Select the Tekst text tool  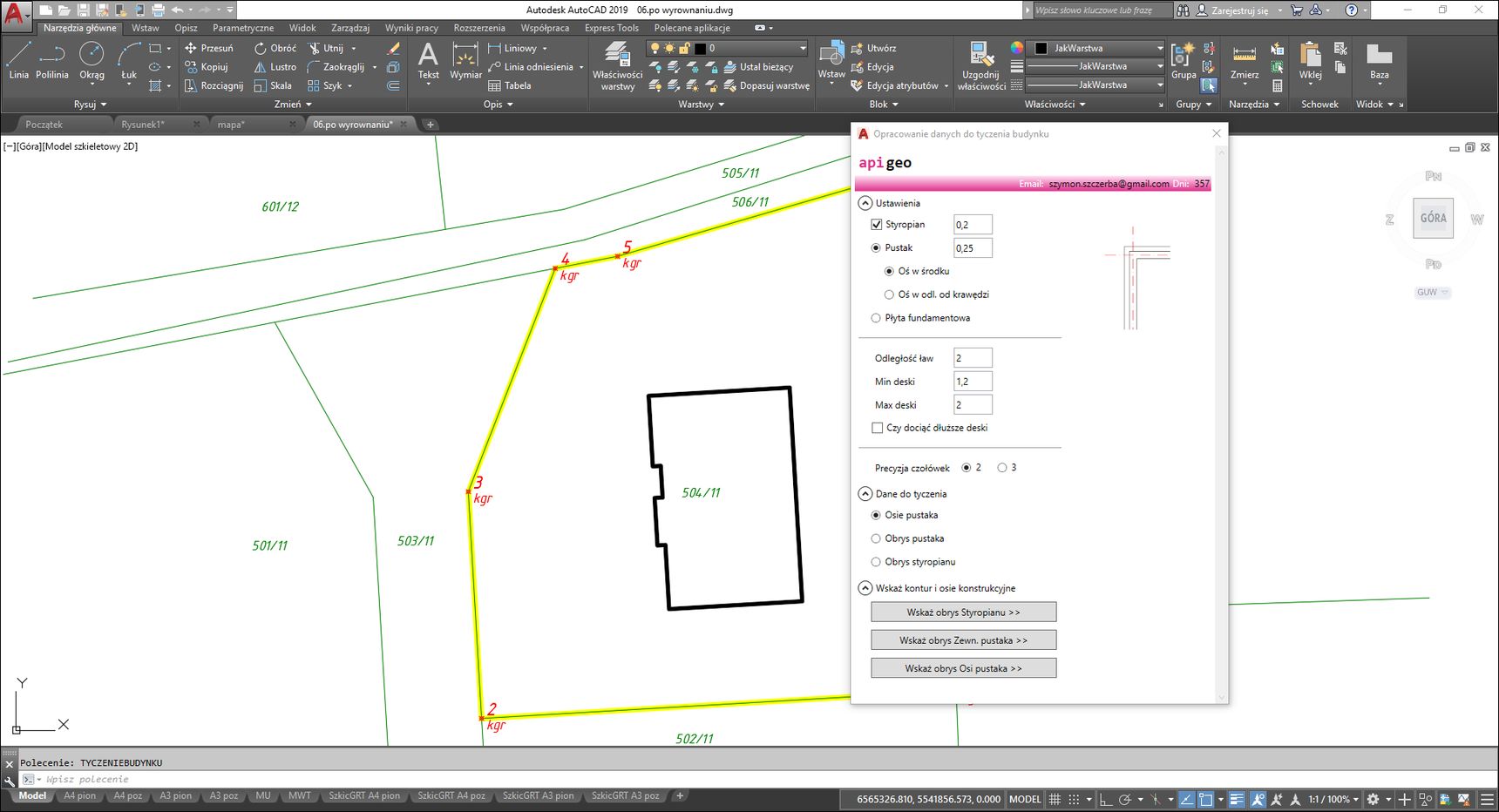point(428,61)
